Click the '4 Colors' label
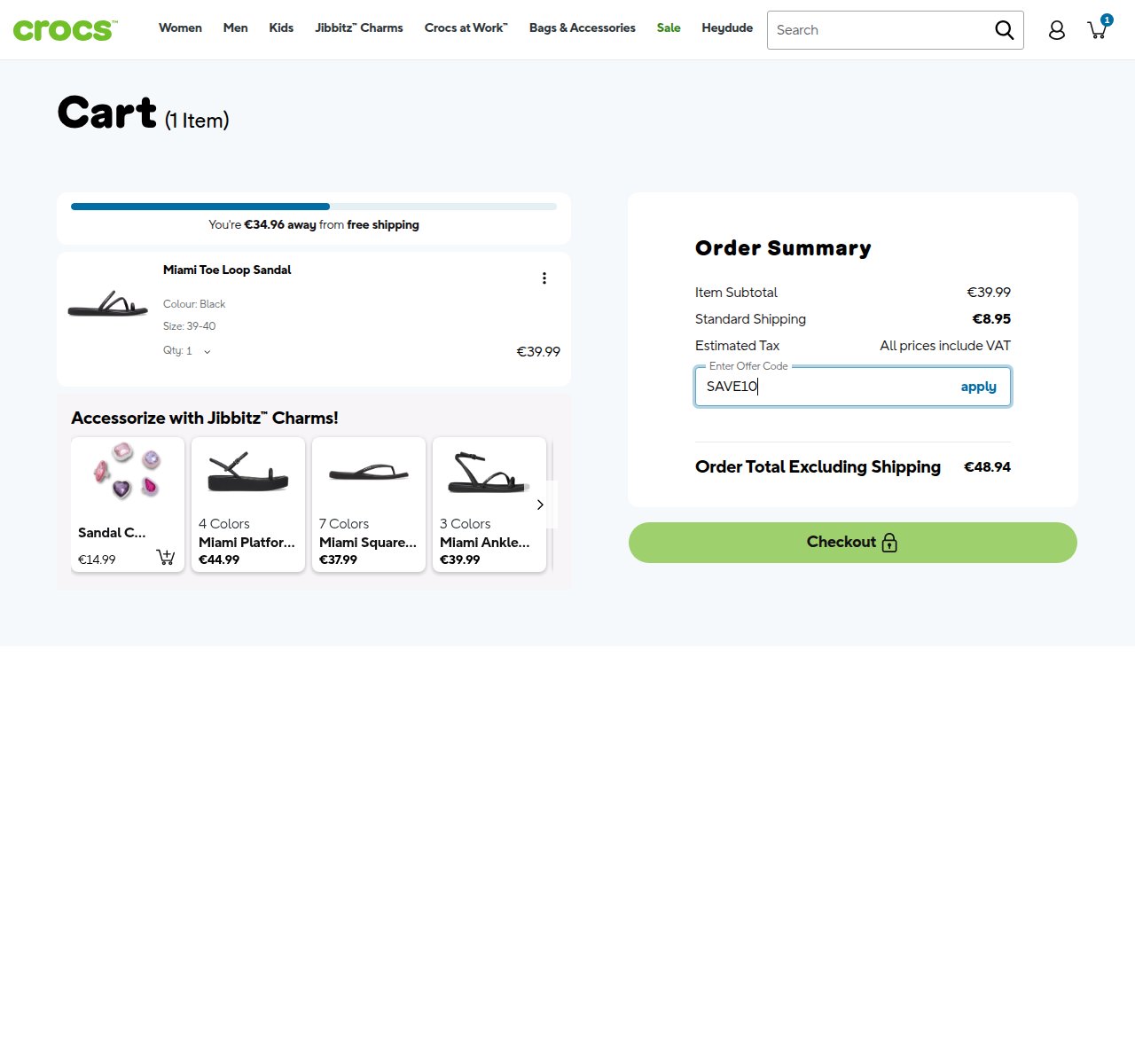The height and width of the screenshot is (1064, 1135). coord(224,524)
